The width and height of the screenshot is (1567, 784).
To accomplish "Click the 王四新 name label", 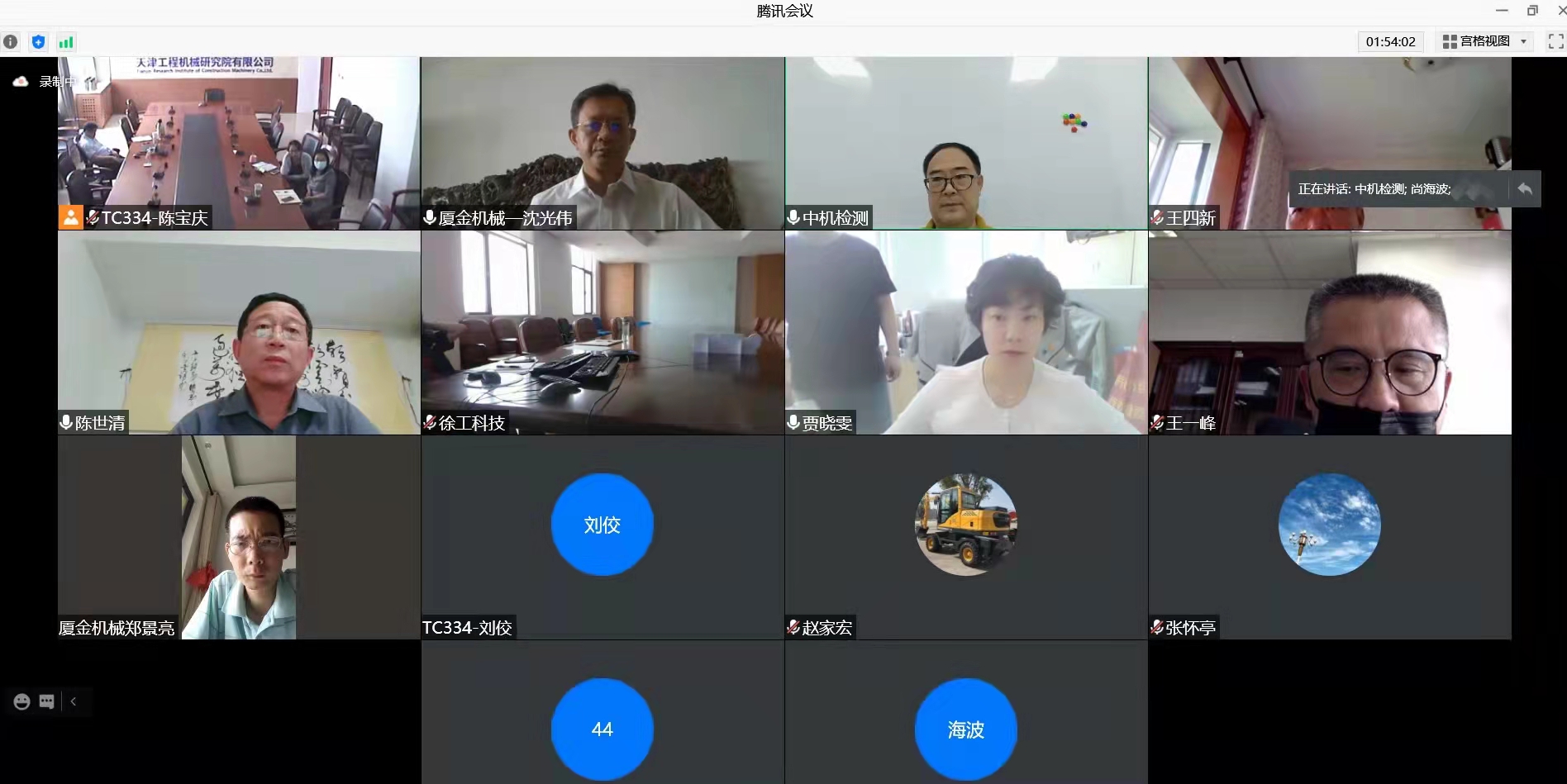I will [x=1190, y=218].
